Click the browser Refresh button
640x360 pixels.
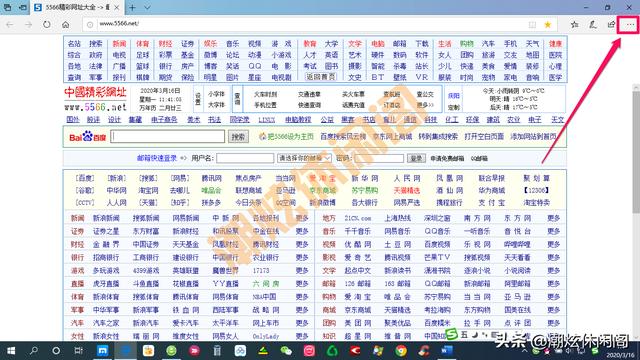(x=47, y=24)
